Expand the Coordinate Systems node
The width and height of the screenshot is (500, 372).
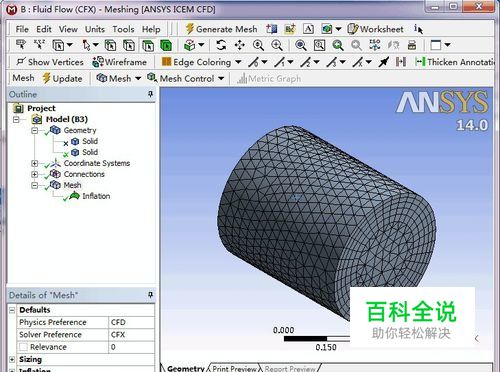pos(34,163)
